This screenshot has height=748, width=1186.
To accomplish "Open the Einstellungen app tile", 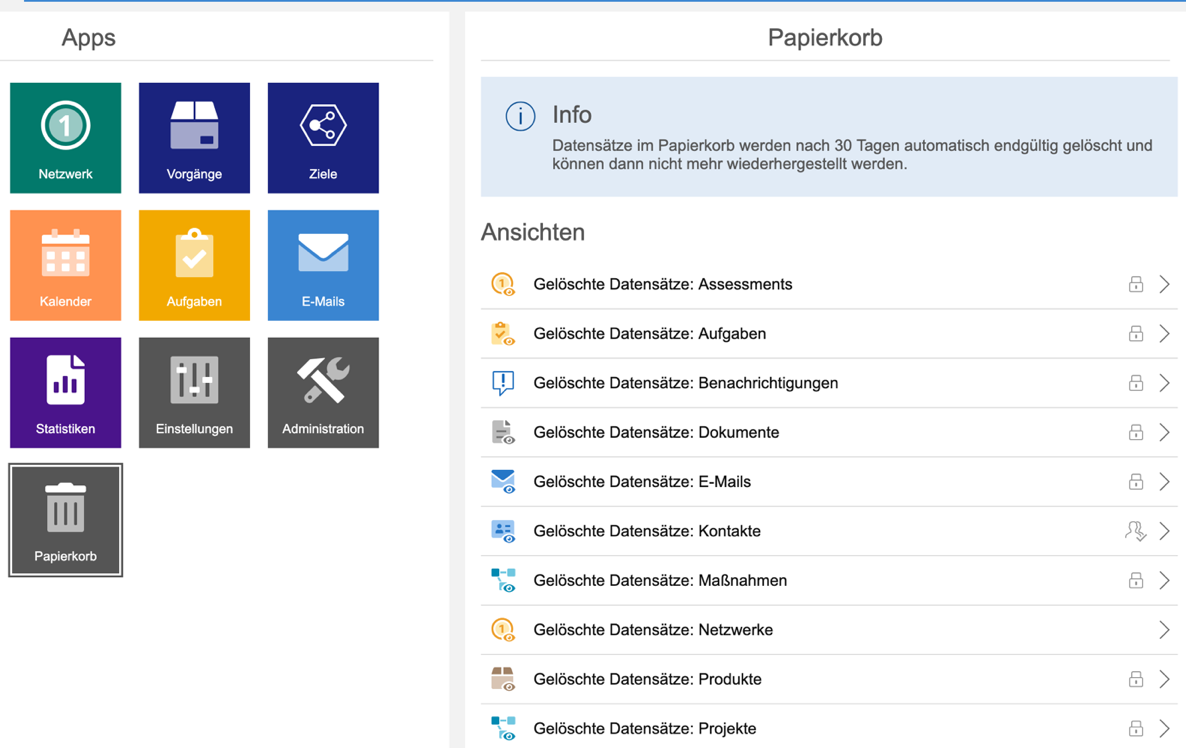I will pos(194,392).
